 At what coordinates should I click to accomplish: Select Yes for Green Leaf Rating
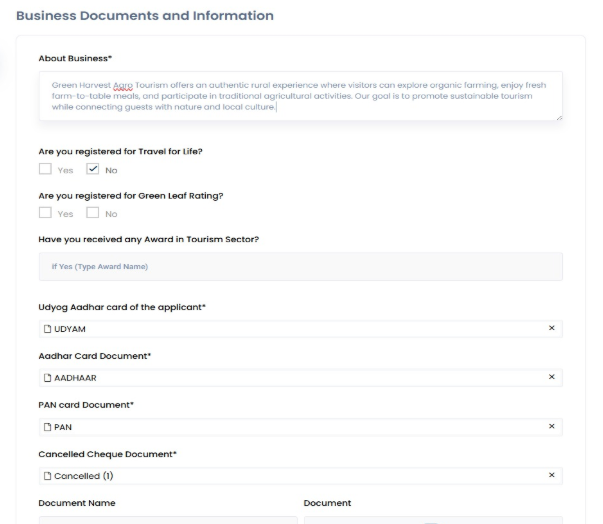coord(45,213)
